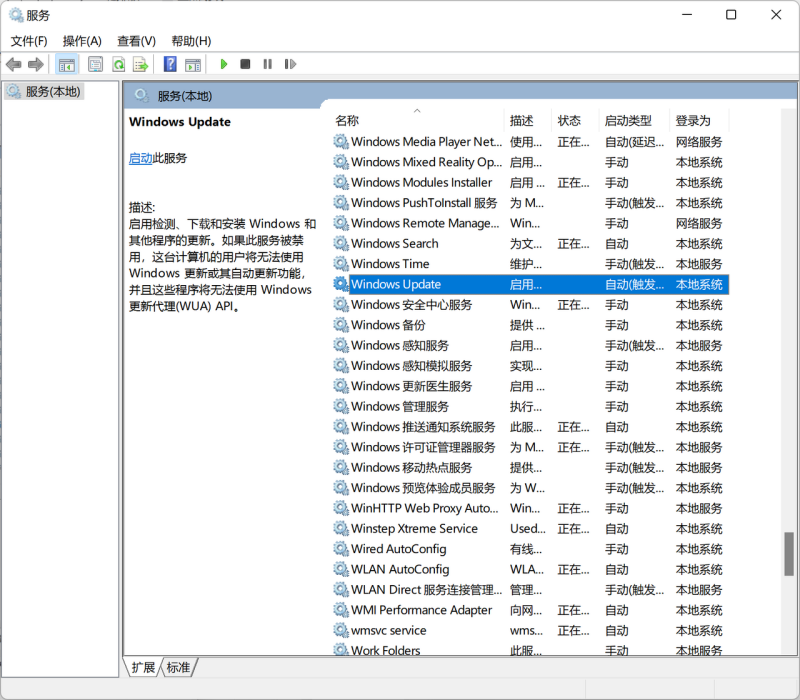
Task: Select Windows 许可证管理器服务 row
Action: click(x=531, y=447)
